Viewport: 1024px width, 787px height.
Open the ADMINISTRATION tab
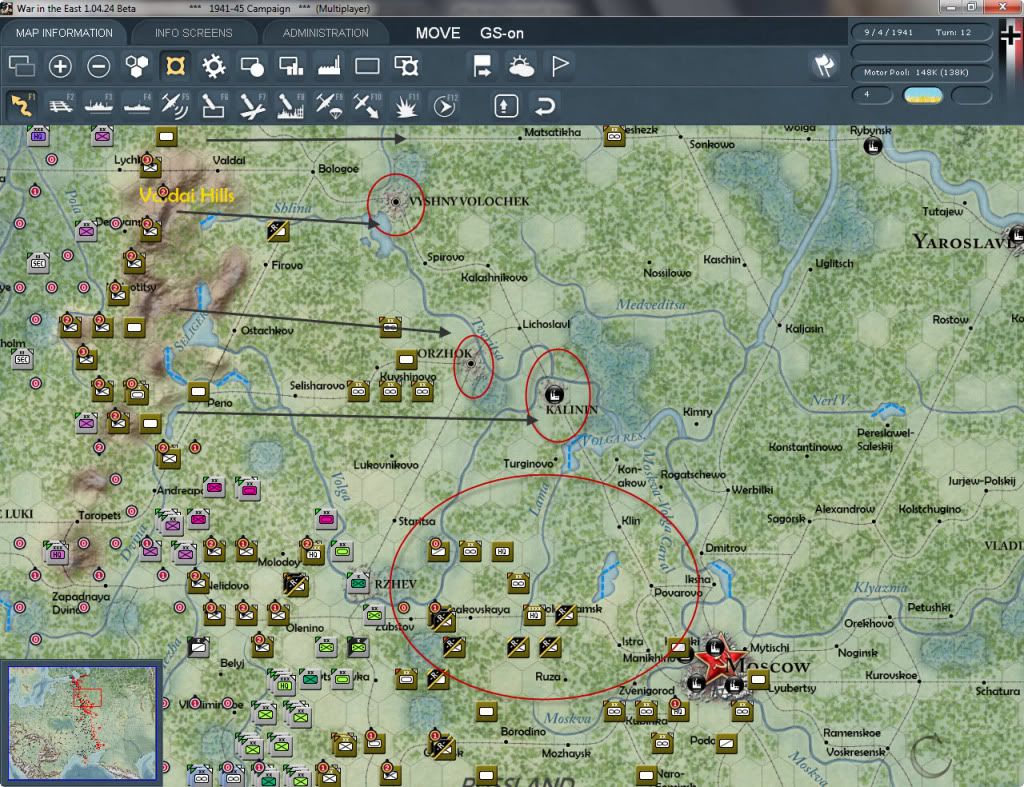pyautogui.click(x=325, y=33)
